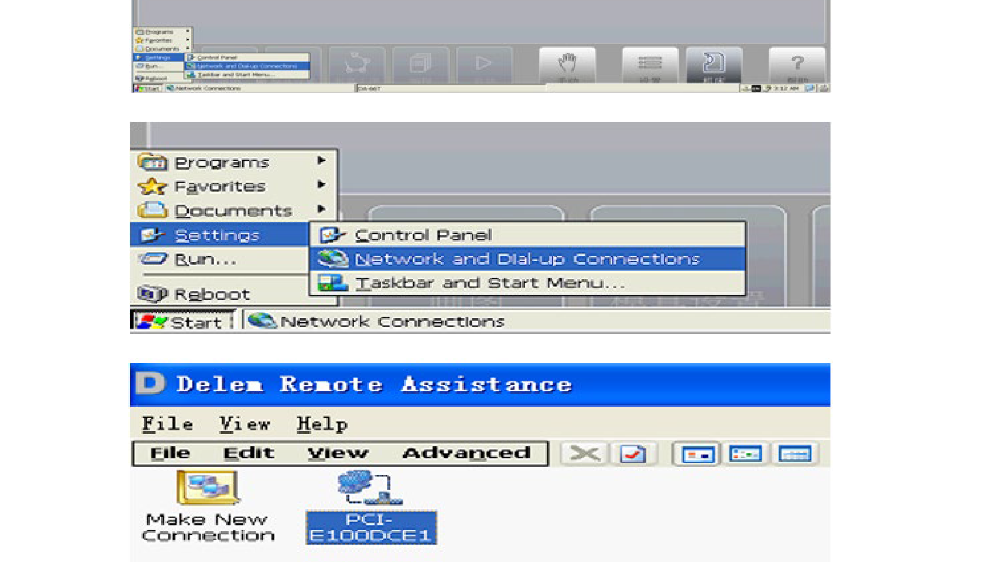Expand the arrow beside enlarged Favorites
1000x562 pixels.
[x=321, y=185]
